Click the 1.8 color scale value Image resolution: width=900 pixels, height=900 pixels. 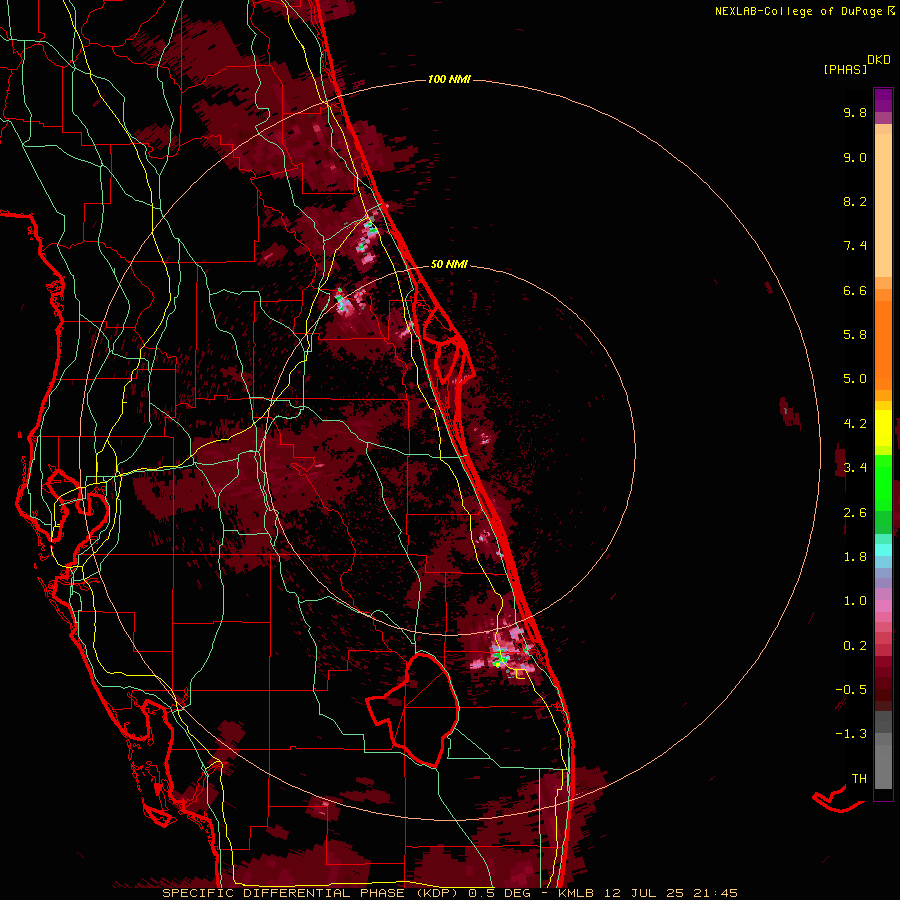pos(855,557)
